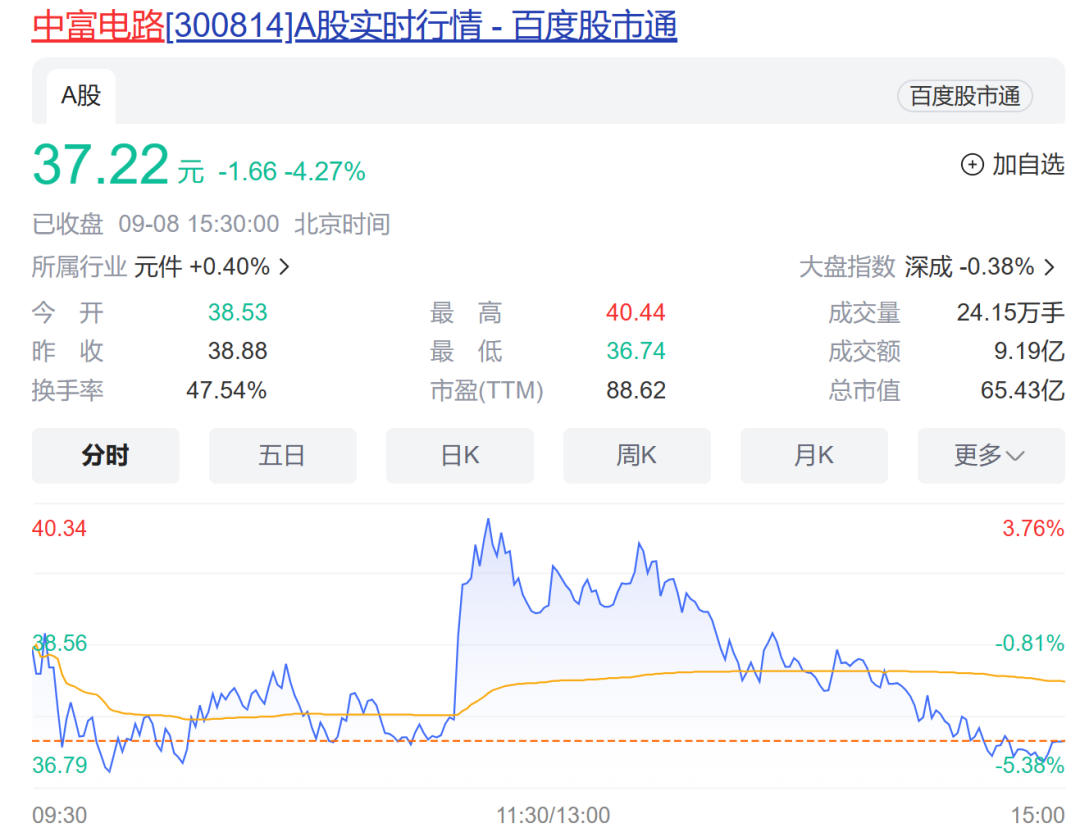Image resolution: width=1080 pixels, height=837 pixels.
Task: Click the 总市值 value 65.43亿
Action: (1023, 391)
